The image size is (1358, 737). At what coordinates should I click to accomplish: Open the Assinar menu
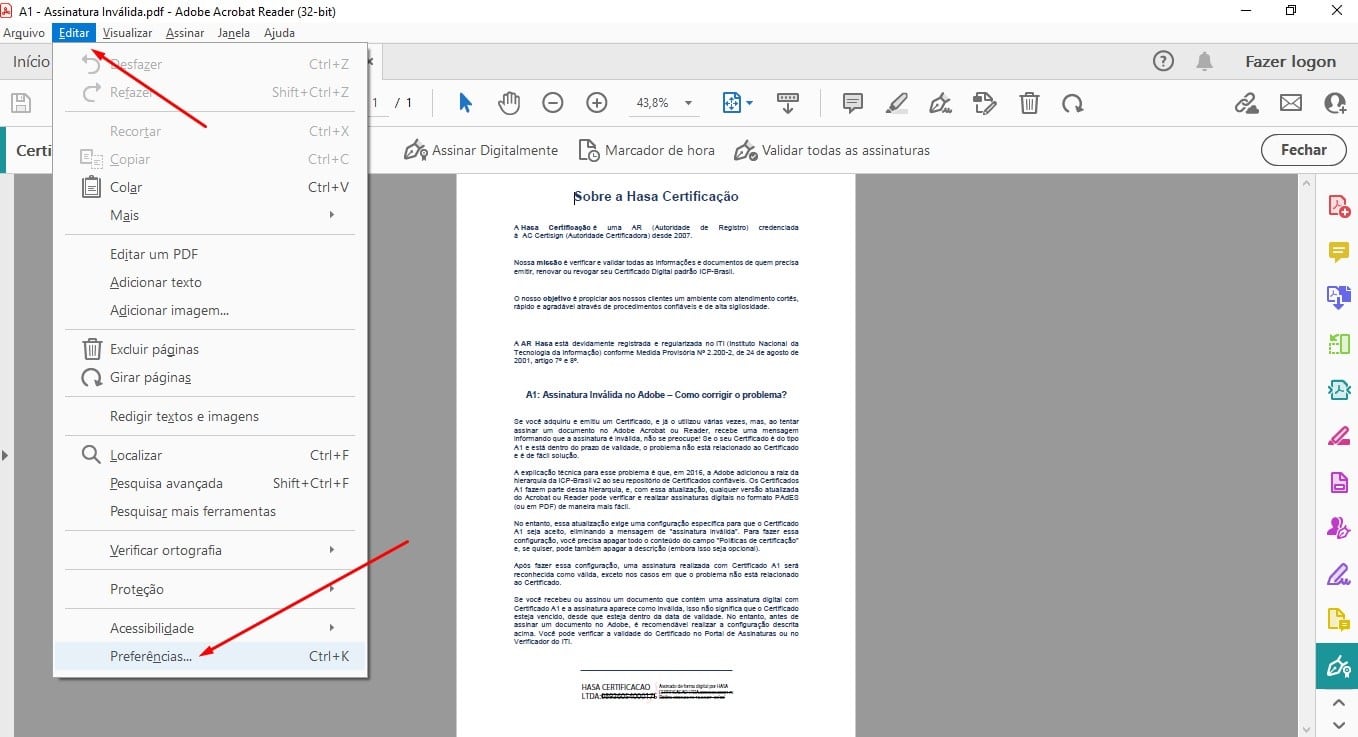[x=185, y=33]
